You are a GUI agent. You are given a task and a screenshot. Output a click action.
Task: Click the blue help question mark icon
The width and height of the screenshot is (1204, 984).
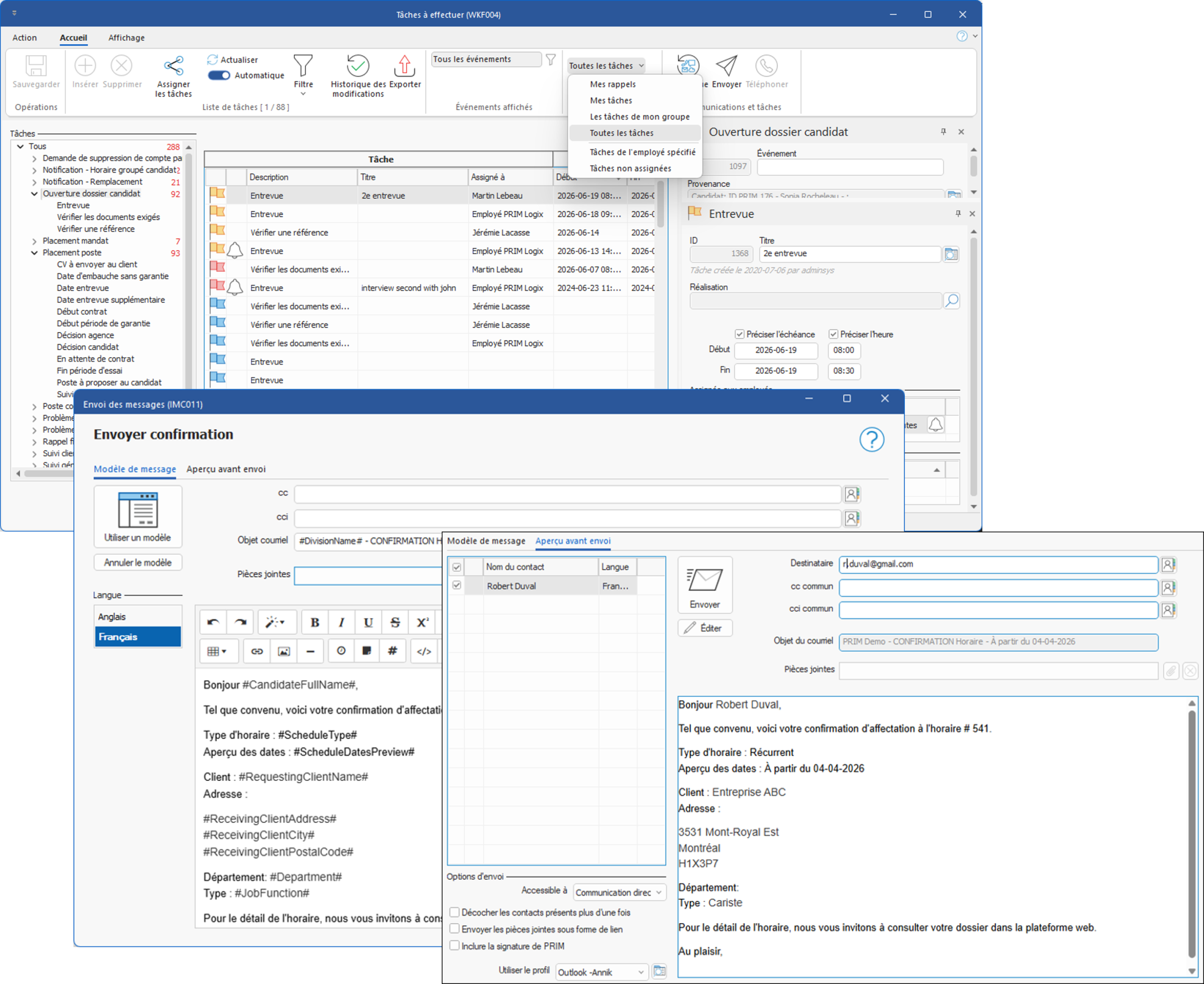[x=871, y=439]
